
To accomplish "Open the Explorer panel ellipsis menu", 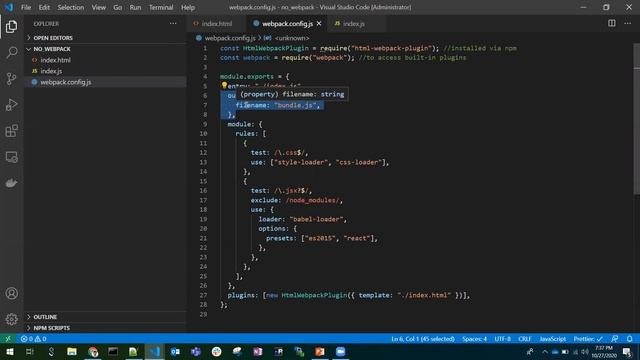I will tap(173, 24).
